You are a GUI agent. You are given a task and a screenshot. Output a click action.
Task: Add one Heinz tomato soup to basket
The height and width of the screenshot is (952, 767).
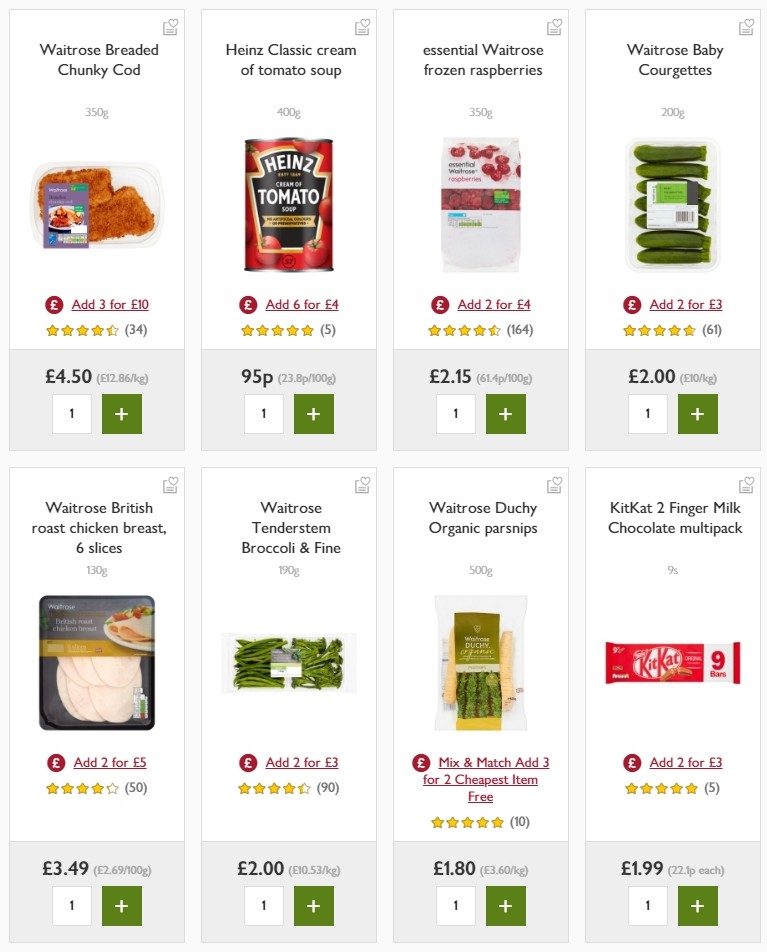point(314,413)
